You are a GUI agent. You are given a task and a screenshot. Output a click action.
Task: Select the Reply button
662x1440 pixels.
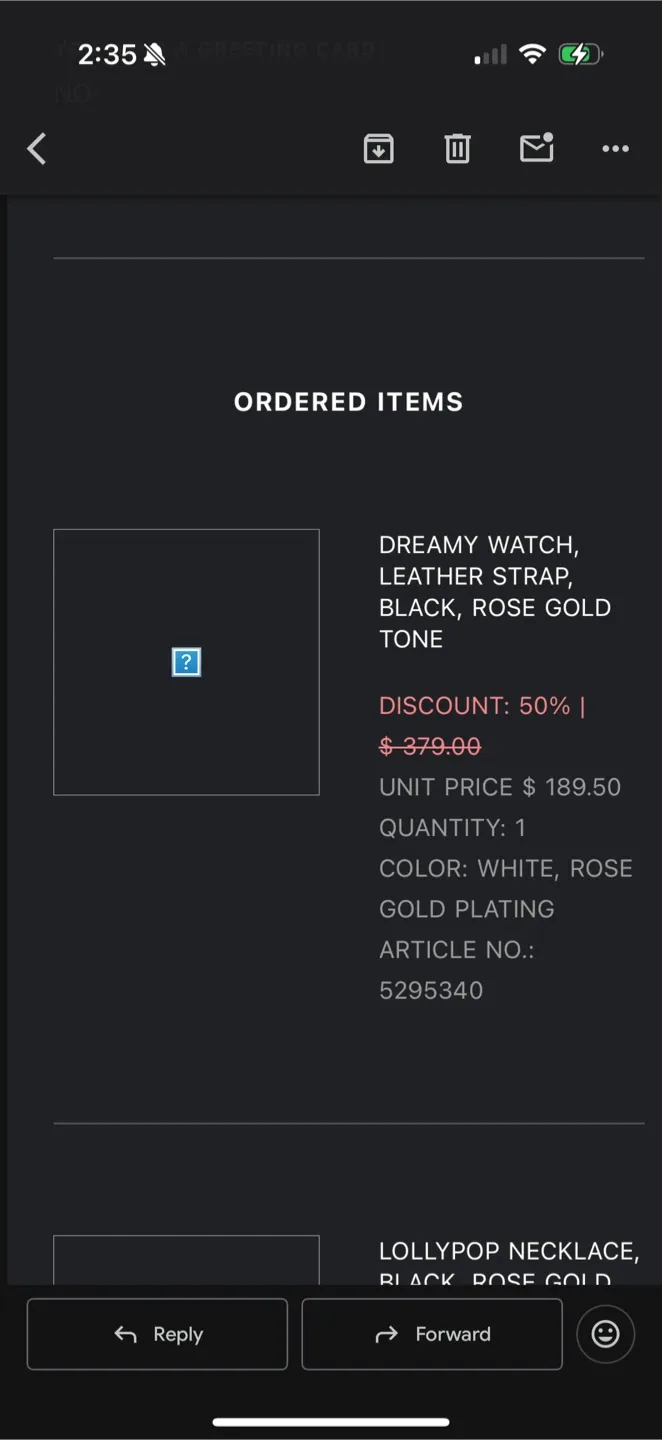click(156, 1334)
